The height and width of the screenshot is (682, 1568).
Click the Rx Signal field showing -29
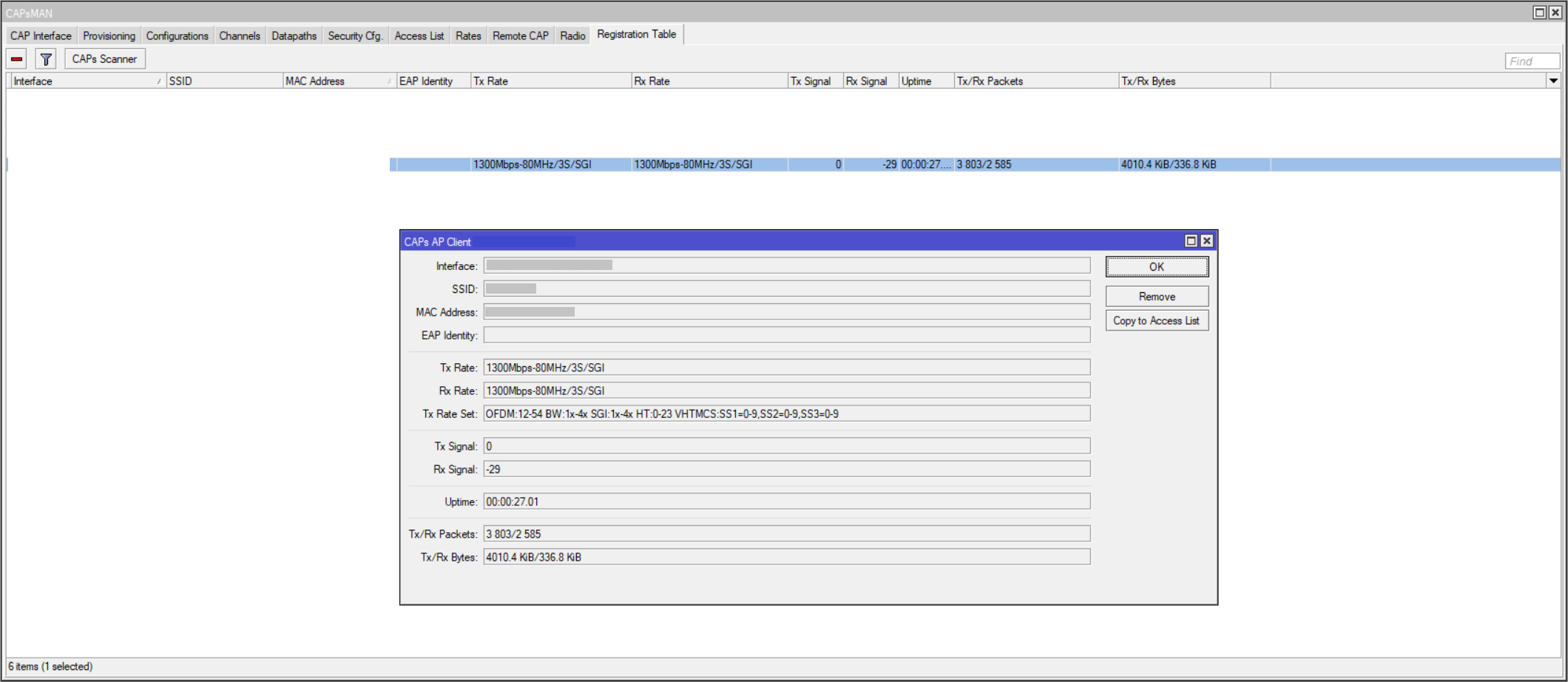pyautogui.click(x=787, y=469)
